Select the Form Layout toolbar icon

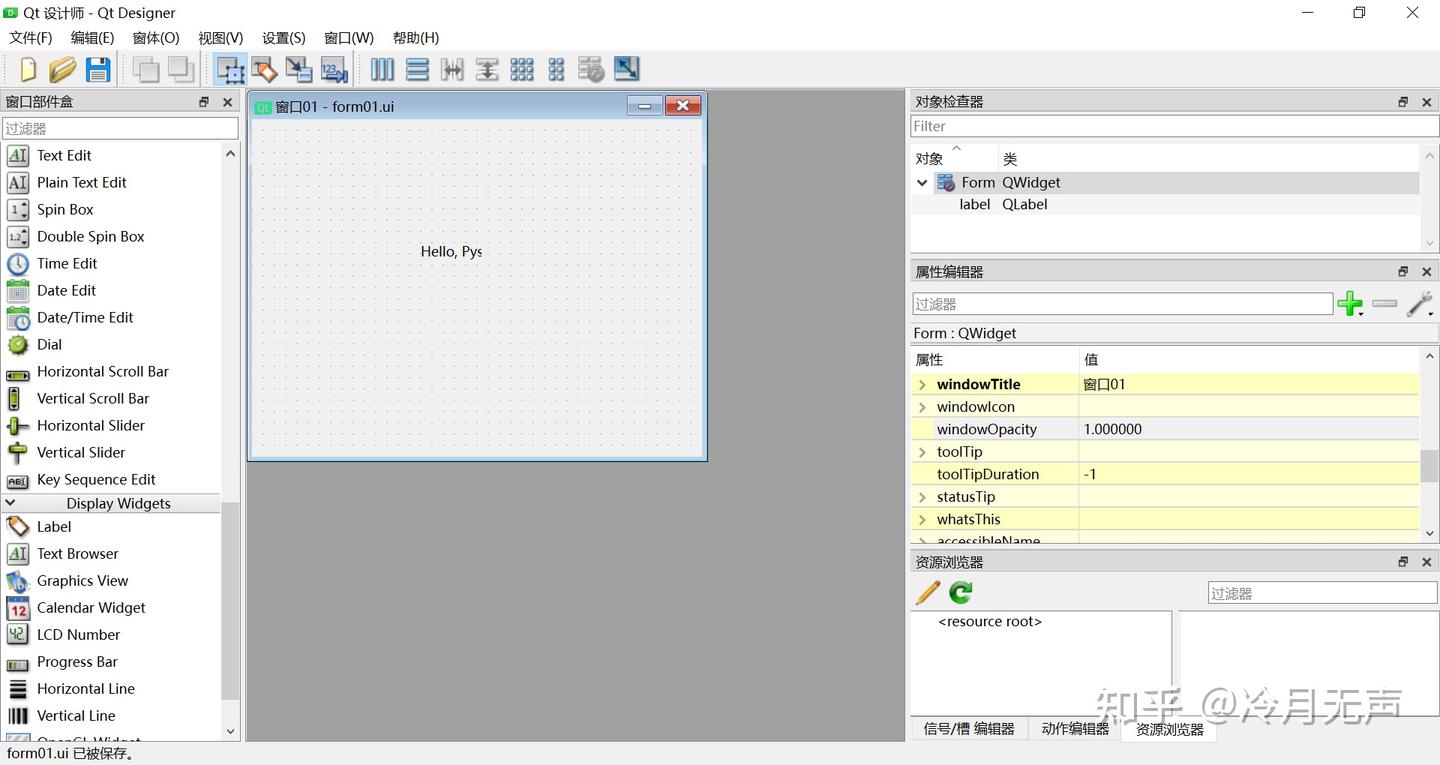tap(556, 69)
